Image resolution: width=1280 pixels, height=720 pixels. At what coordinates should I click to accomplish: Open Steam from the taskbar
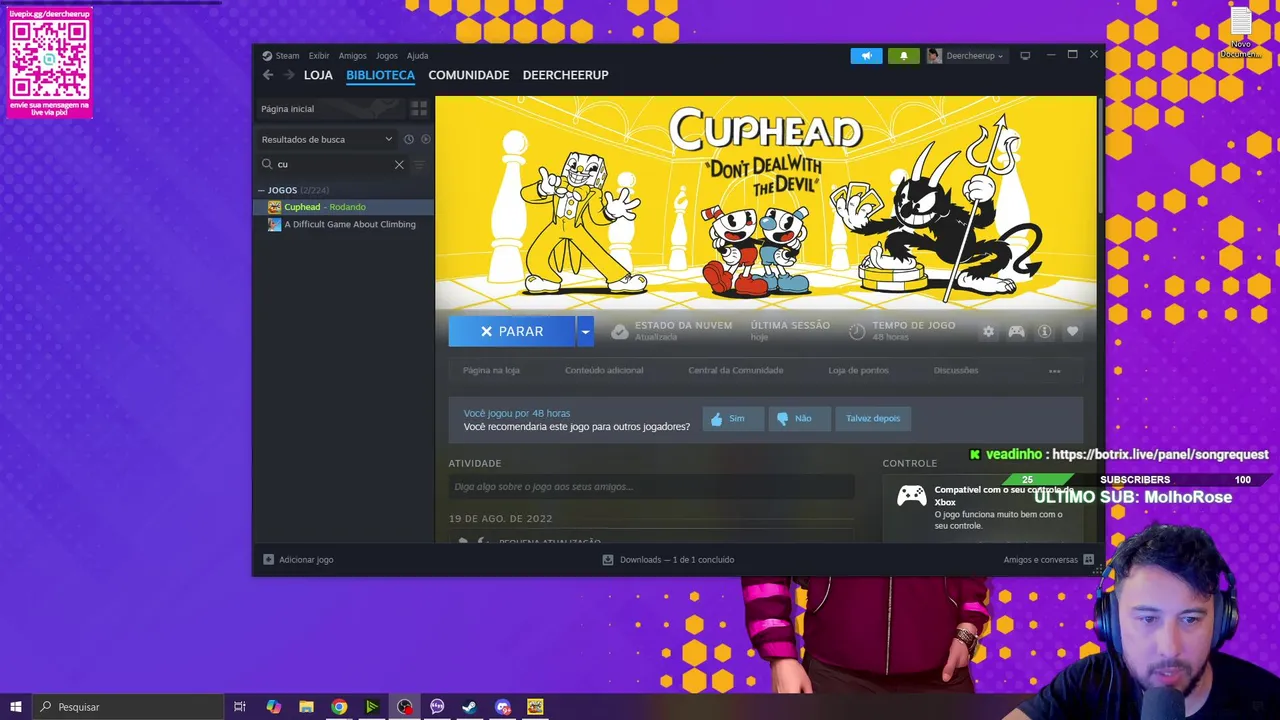(469, 707)
